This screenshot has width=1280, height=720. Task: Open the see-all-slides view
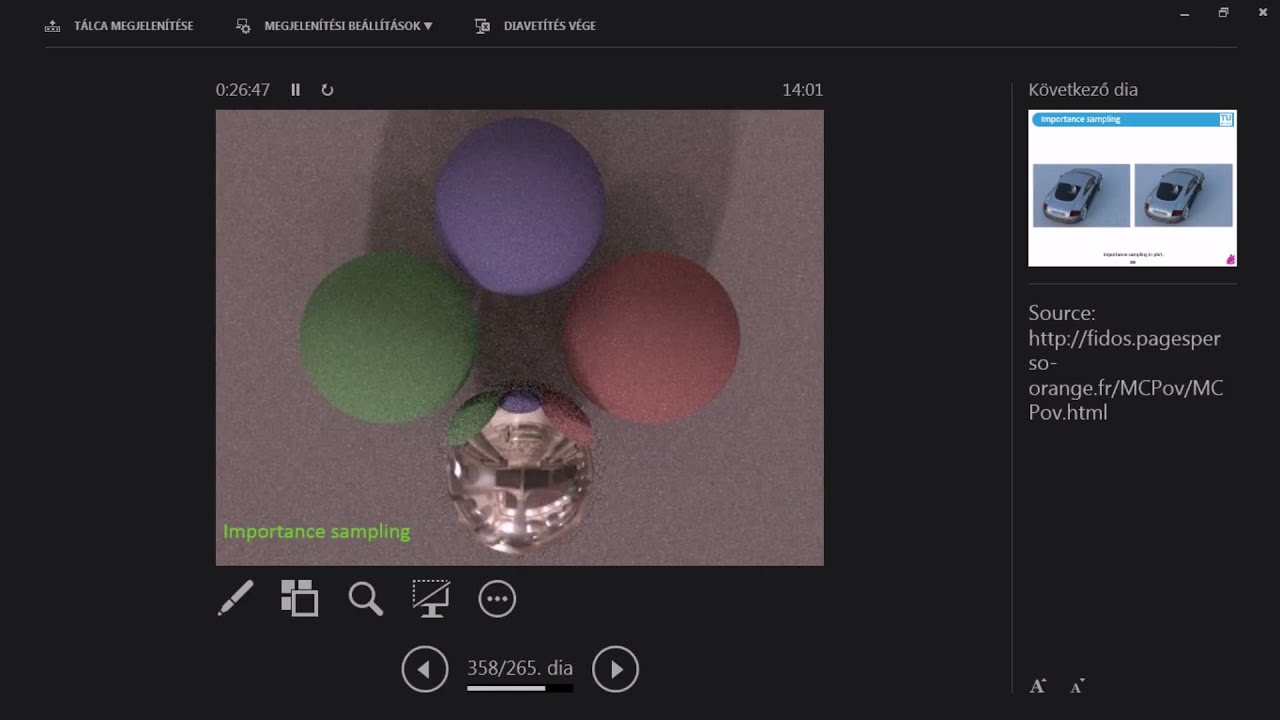[300, 598]
